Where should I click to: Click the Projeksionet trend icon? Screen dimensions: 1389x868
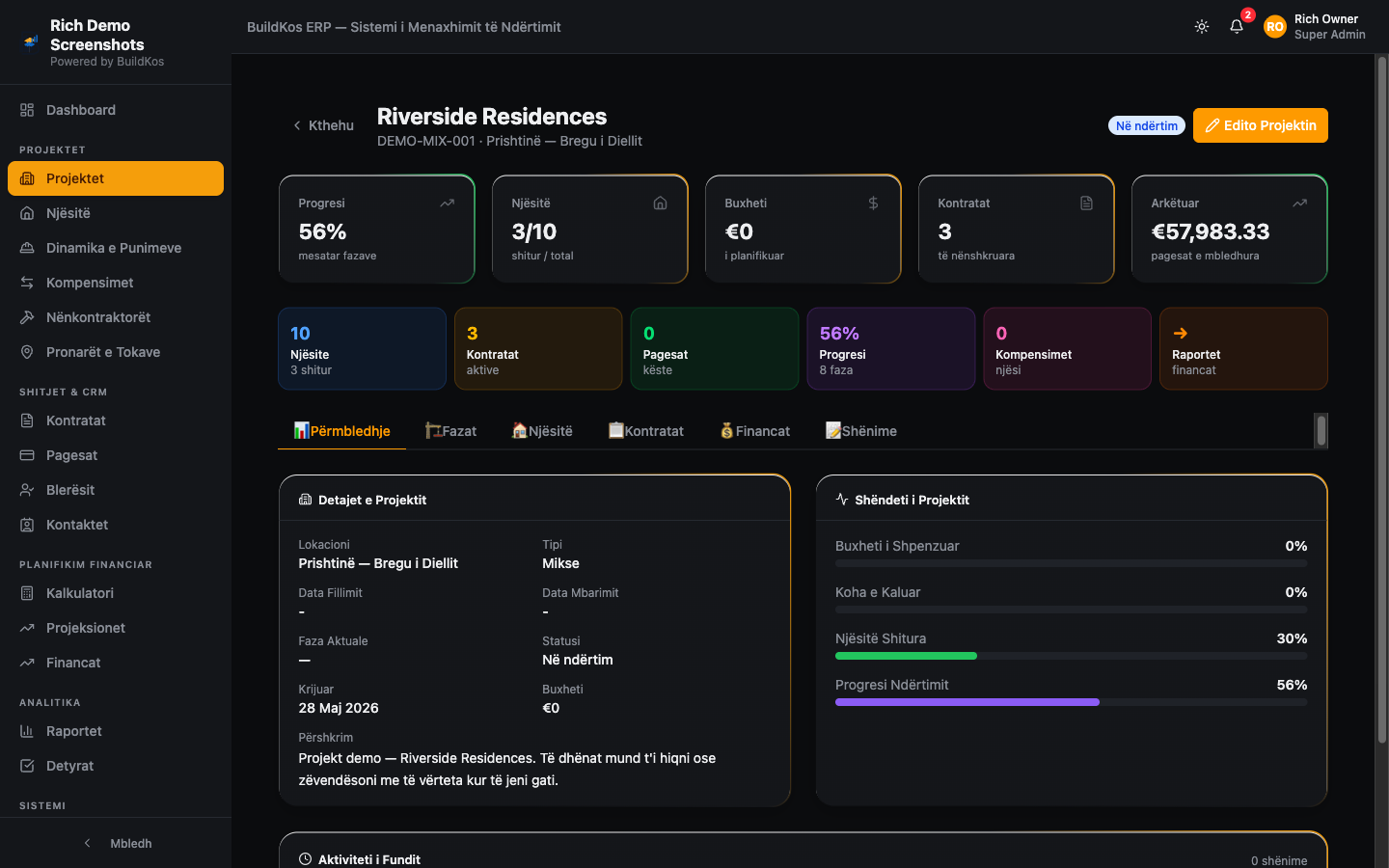27,628
